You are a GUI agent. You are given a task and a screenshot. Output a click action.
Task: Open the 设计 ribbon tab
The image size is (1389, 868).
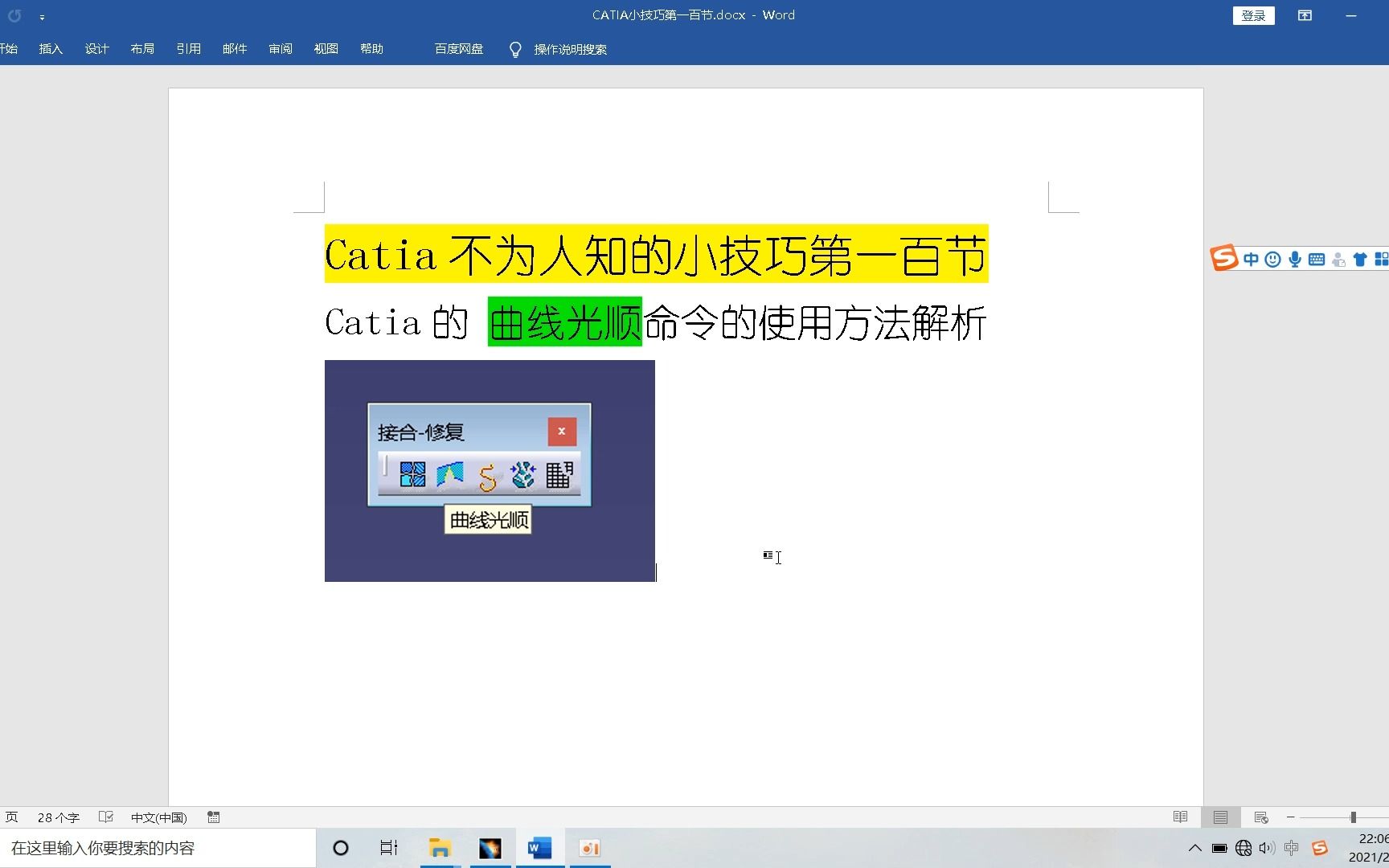click(96, 49)
